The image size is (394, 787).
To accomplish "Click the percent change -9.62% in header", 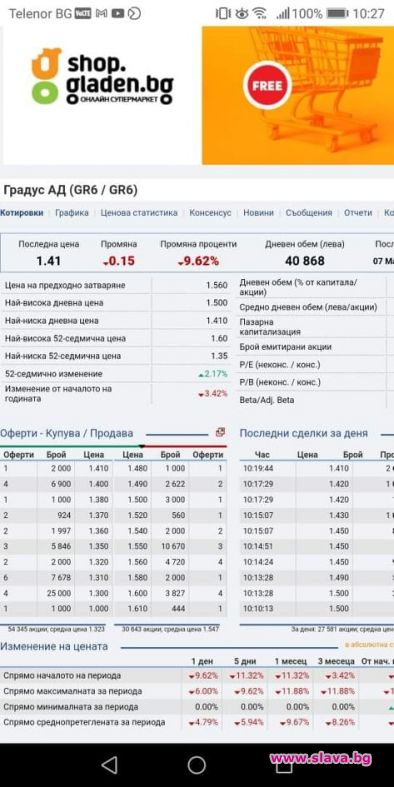I will [198, 261].
